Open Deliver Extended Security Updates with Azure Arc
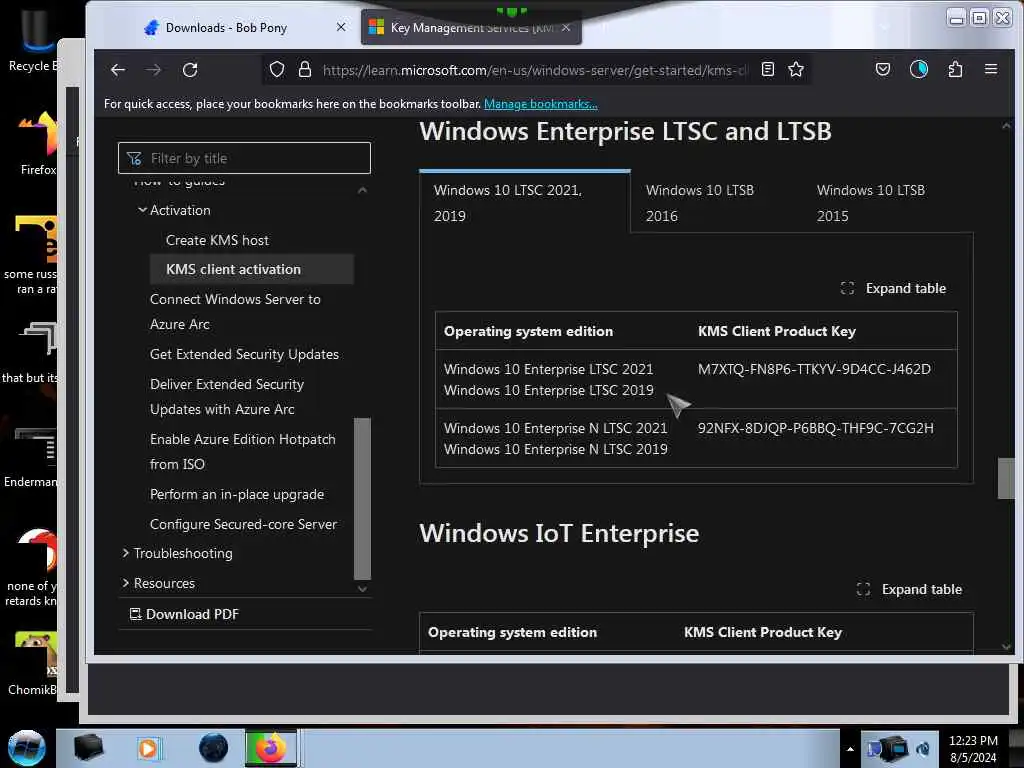The image size is (1024, 768). pos(227,396)
